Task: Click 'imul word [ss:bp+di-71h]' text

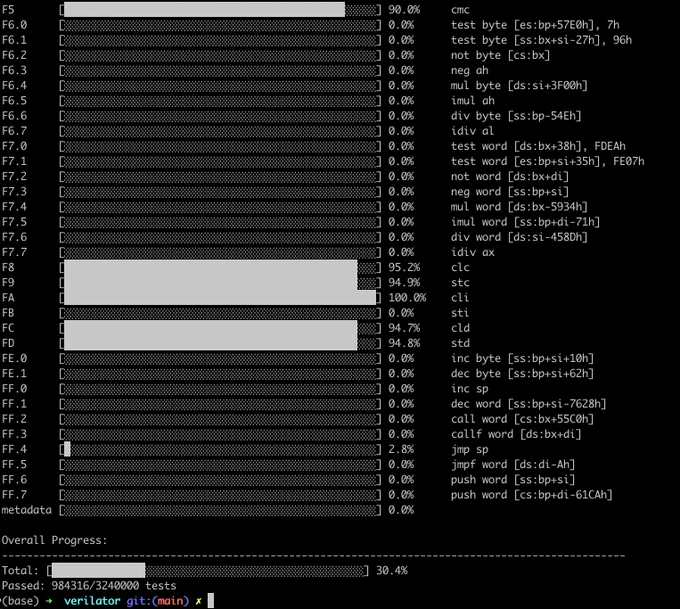Action: click(526, 222)
